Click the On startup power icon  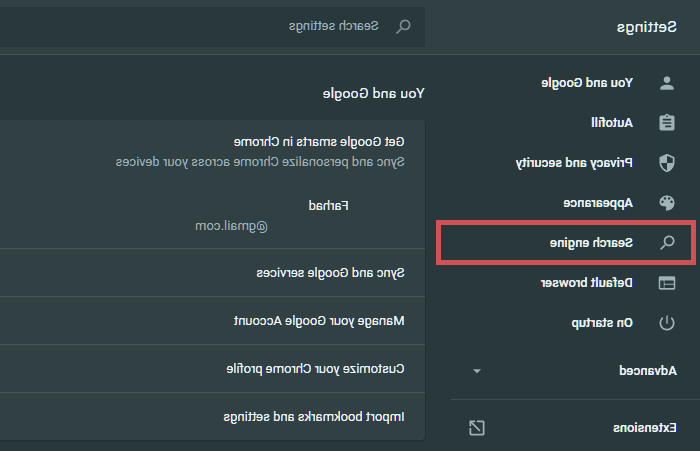(666, 323)
